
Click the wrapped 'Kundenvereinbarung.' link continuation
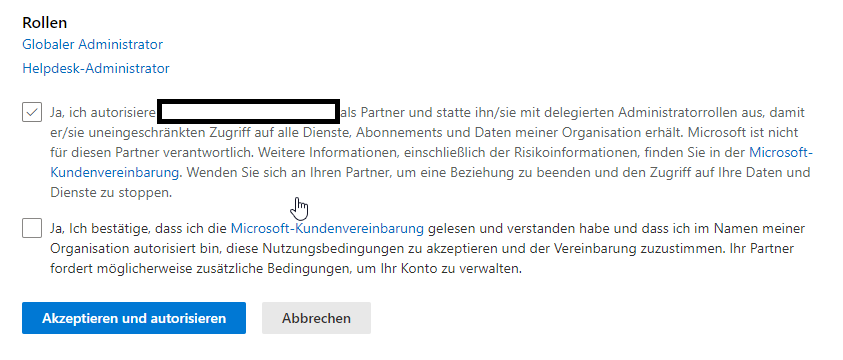[116, 172]
